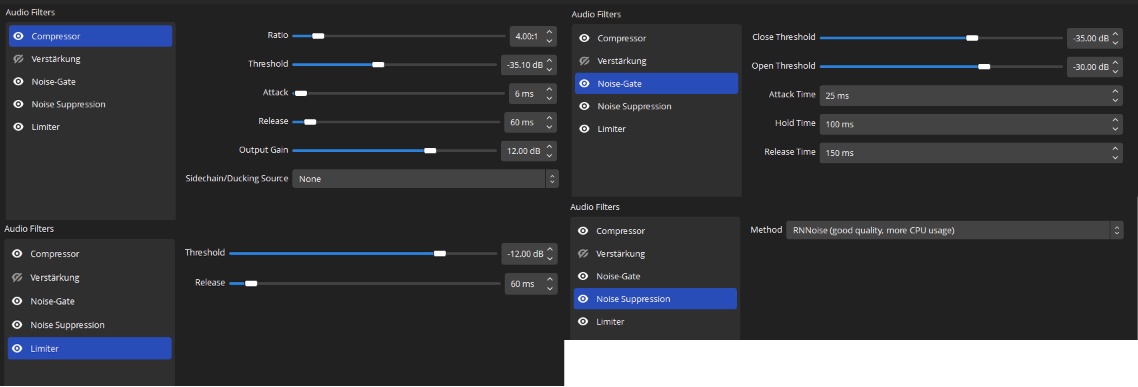Open the Method RNNoise dropdown
The image size is (1138, 387).
pos(954,230)
